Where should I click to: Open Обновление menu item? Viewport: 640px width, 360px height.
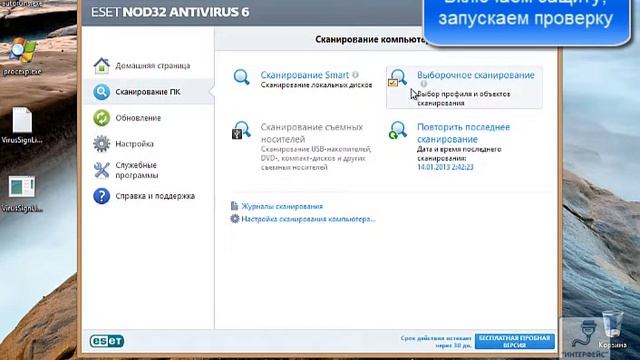(x=138, y=118)
